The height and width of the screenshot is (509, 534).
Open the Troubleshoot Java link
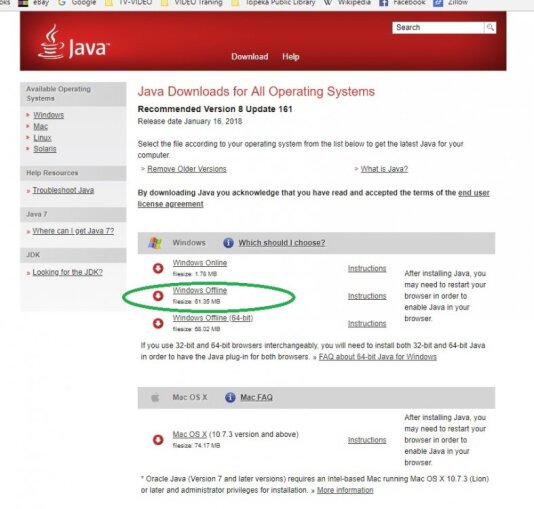point(63,190)
